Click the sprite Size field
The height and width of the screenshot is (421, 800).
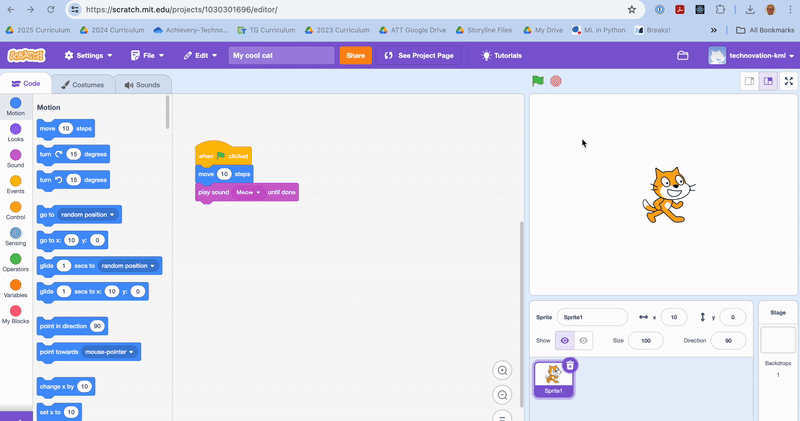(x=645, y=340)
